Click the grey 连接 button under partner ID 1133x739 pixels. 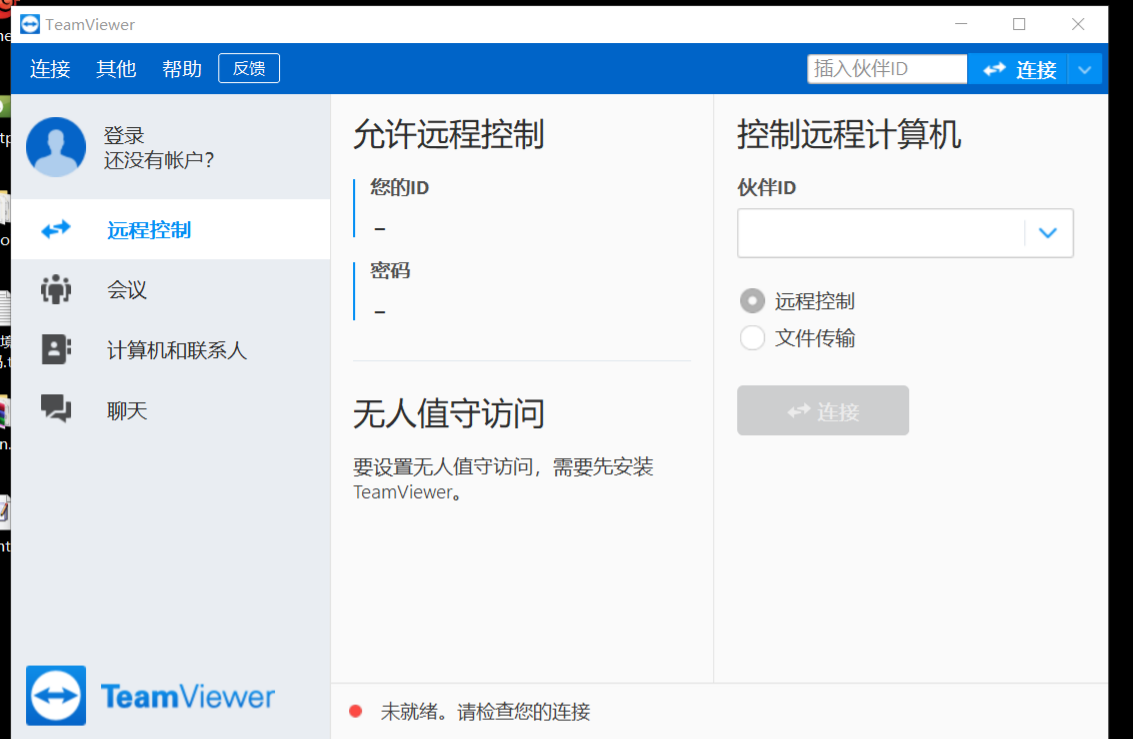point(823,410)
